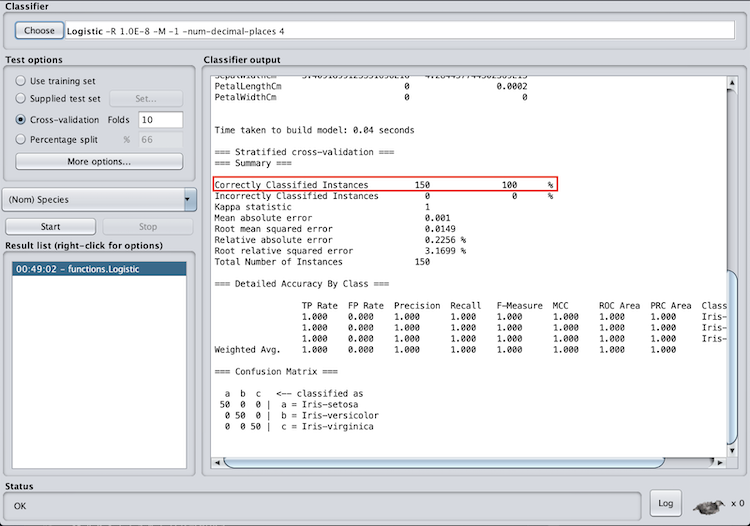Click the output scrollbar up arrow
Screen dimensions: 750x526
click(732, 82)
